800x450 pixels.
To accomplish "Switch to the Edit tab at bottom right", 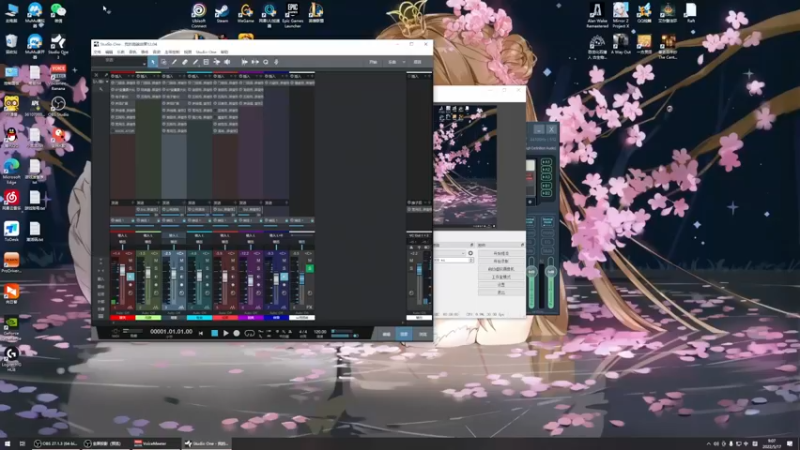I will (386, 334).
